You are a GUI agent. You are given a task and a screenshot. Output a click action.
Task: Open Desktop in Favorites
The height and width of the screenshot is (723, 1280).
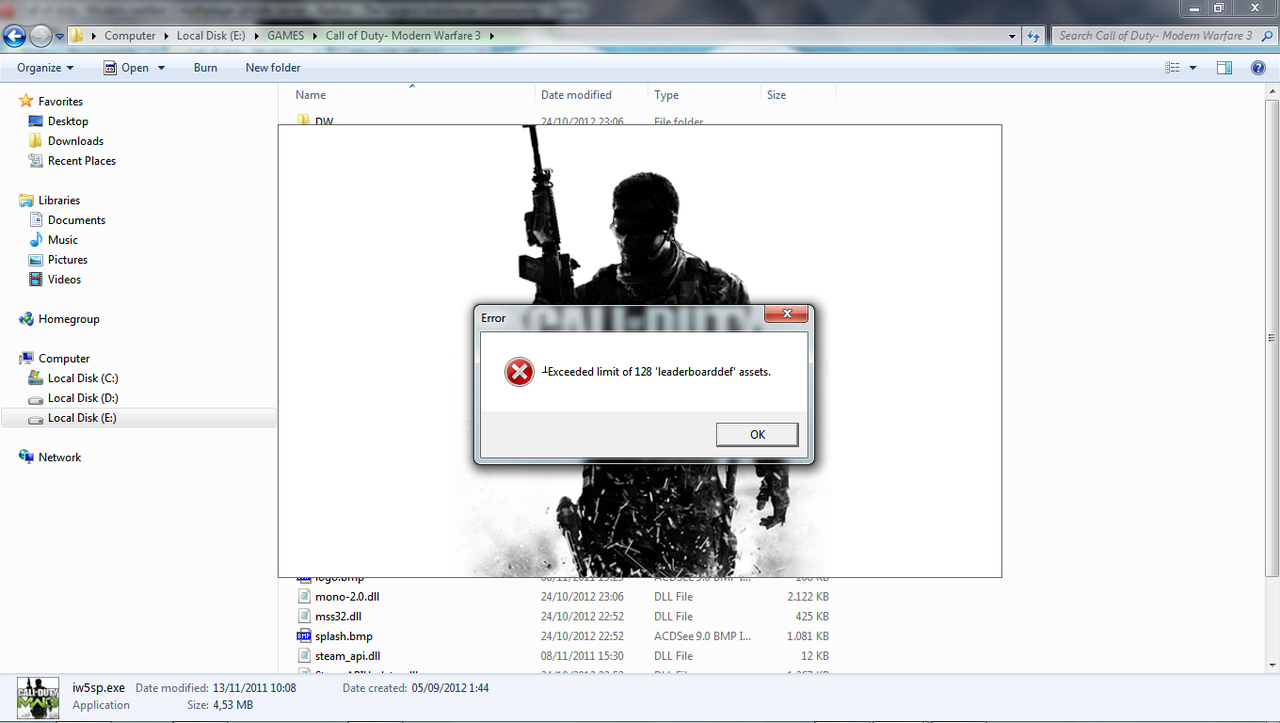[68, 121]
